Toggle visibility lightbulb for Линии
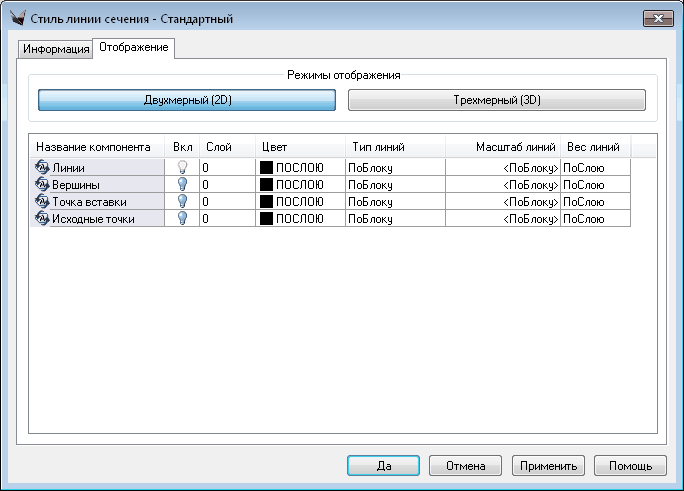The width and height of the screenshot is (684, 491). pos(182,168)
